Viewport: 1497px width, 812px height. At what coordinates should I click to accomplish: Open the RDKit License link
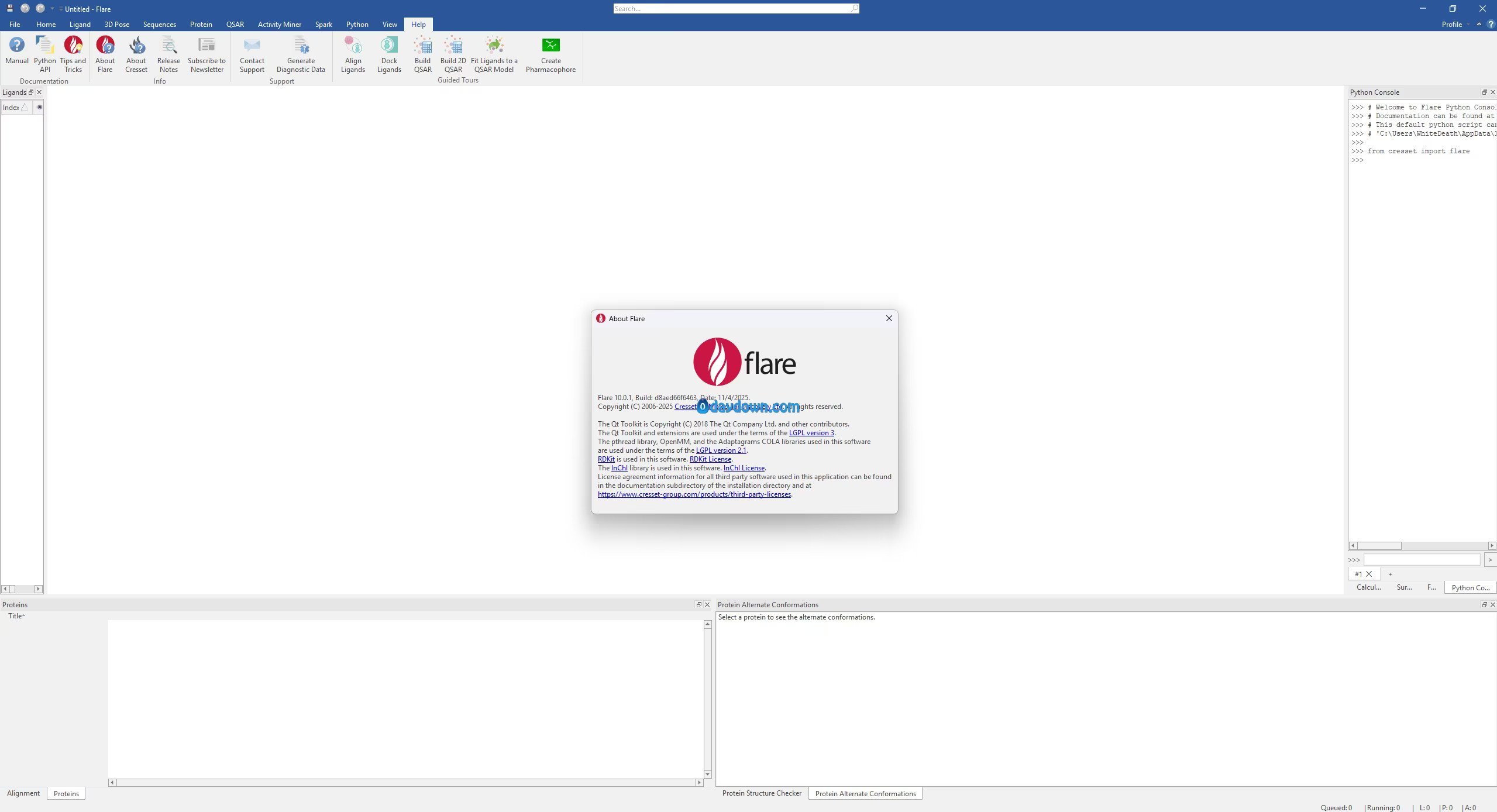click(x=710, y=459)
